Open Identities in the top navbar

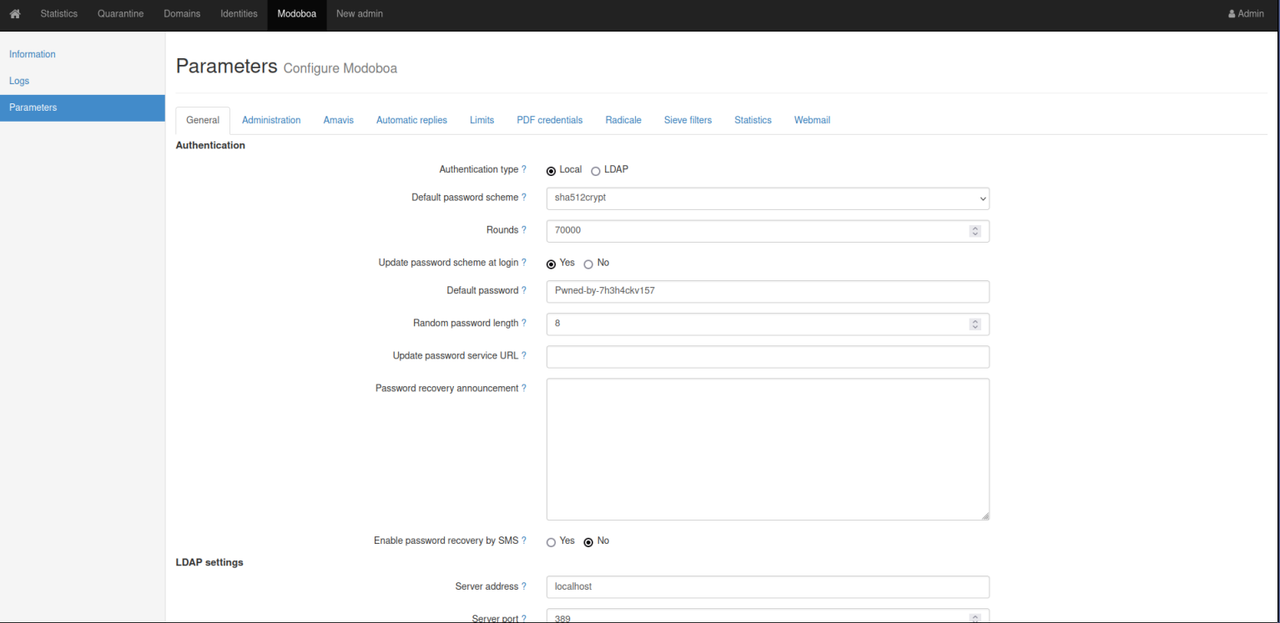coord(239,14)
